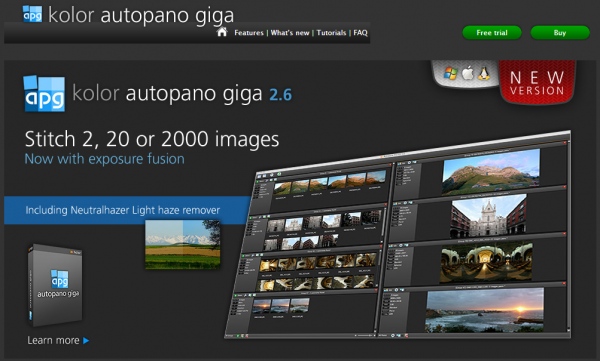
Task: Click the 'Now with exposure fusion' text
Action: click(104, 159)
